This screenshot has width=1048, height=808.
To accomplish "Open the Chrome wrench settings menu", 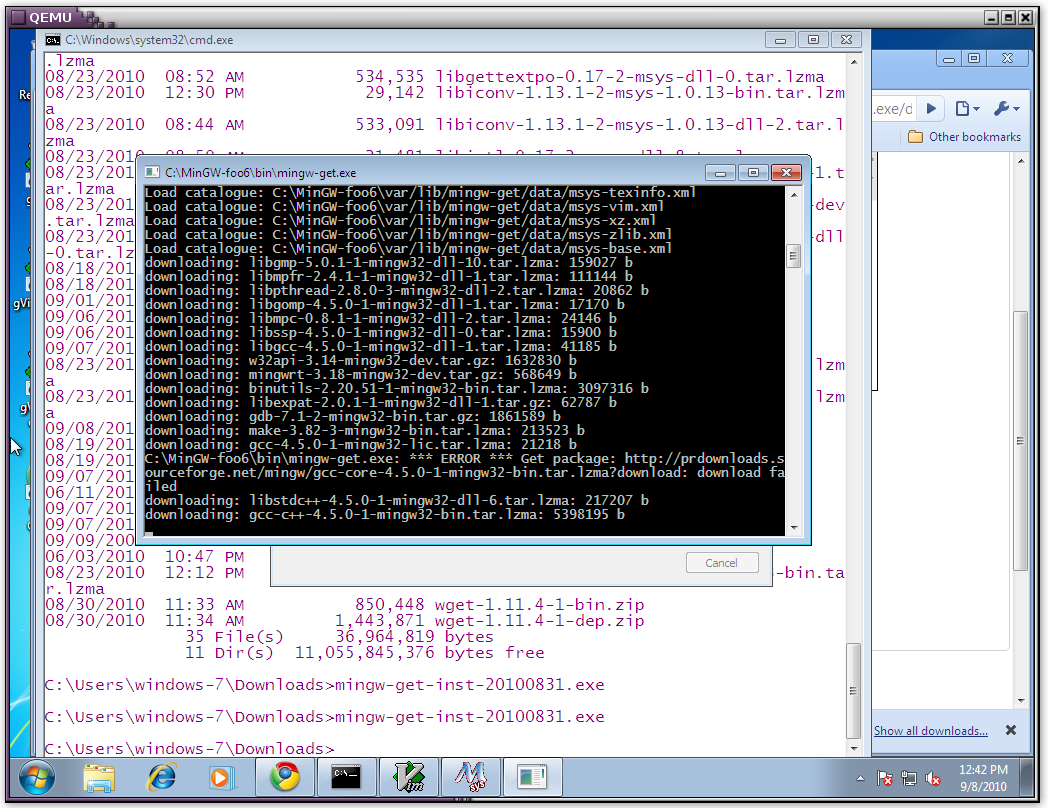I will pos(1006,108).
